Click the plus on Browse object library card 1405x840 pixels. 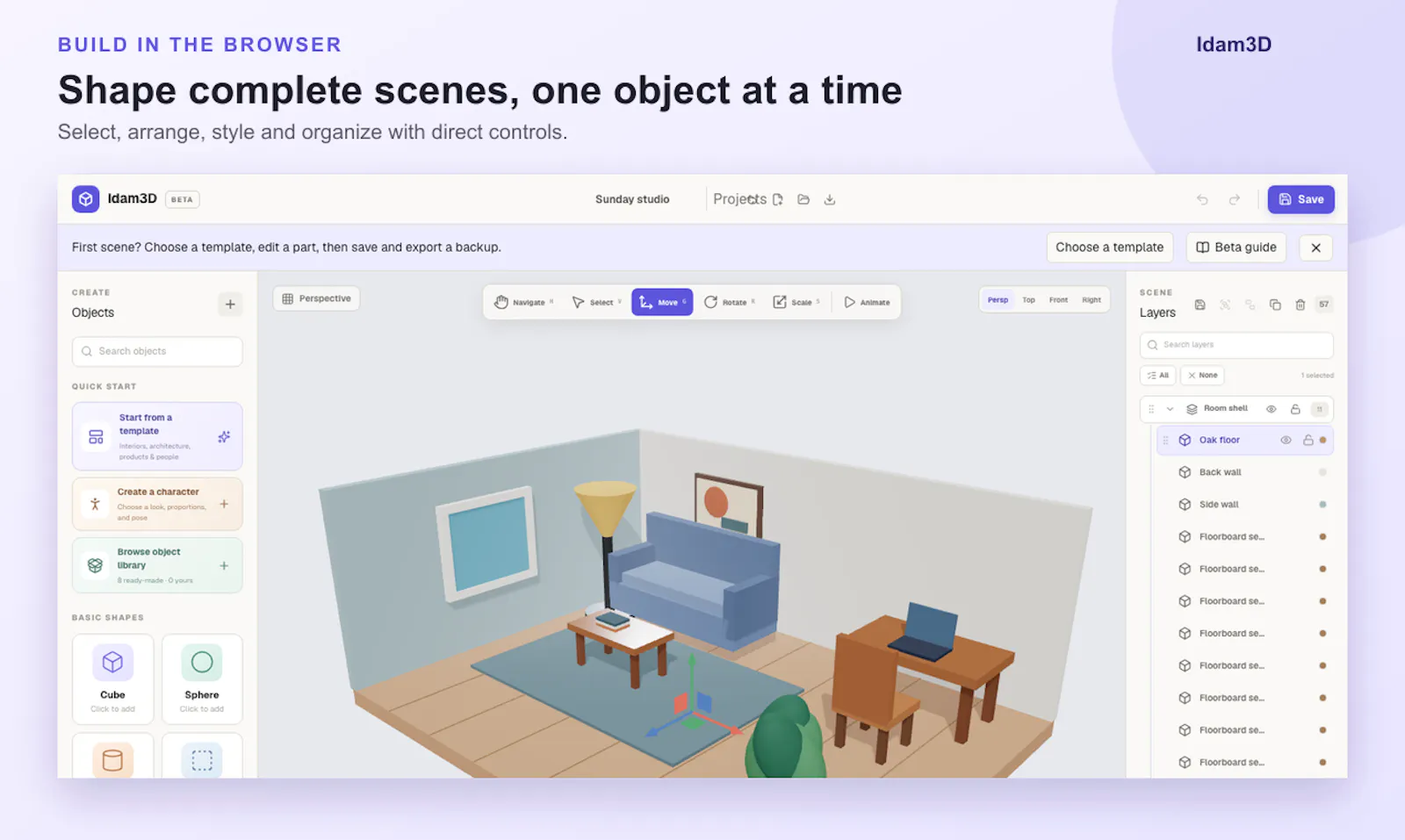pyautogui.click(x=224, y=566)
